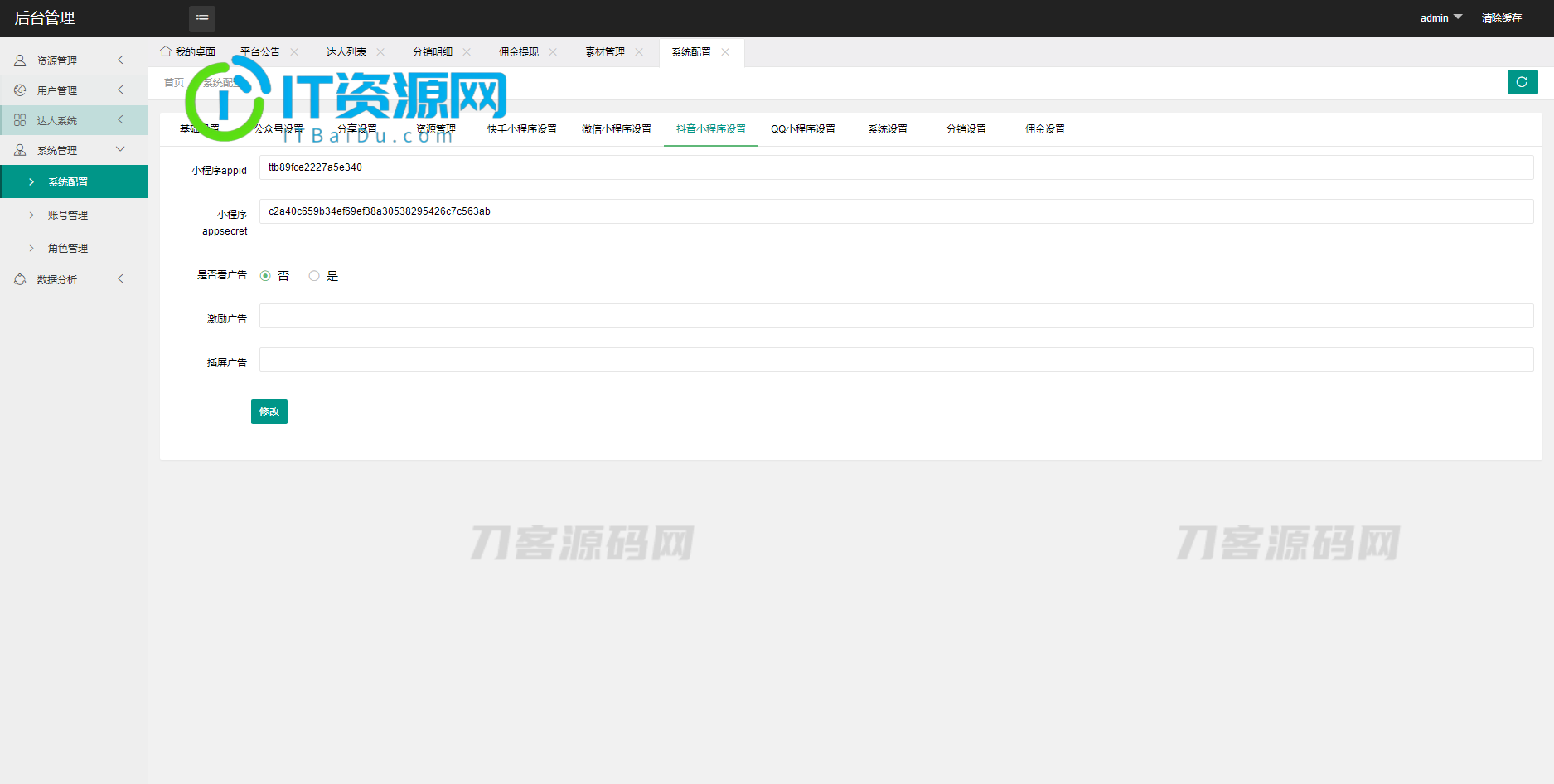Open 账号管理 in the sidebar
The image size is (1554, 784).
pyautogui.click(x=74, y=215)
